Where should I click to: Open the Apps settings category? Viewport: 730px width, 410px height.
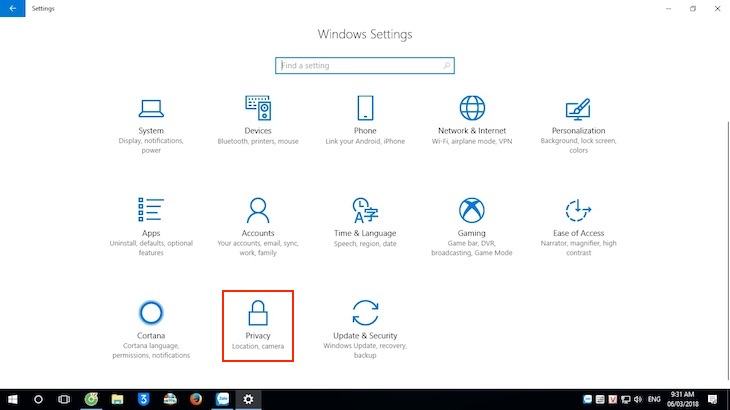click(x=151, y=227)
